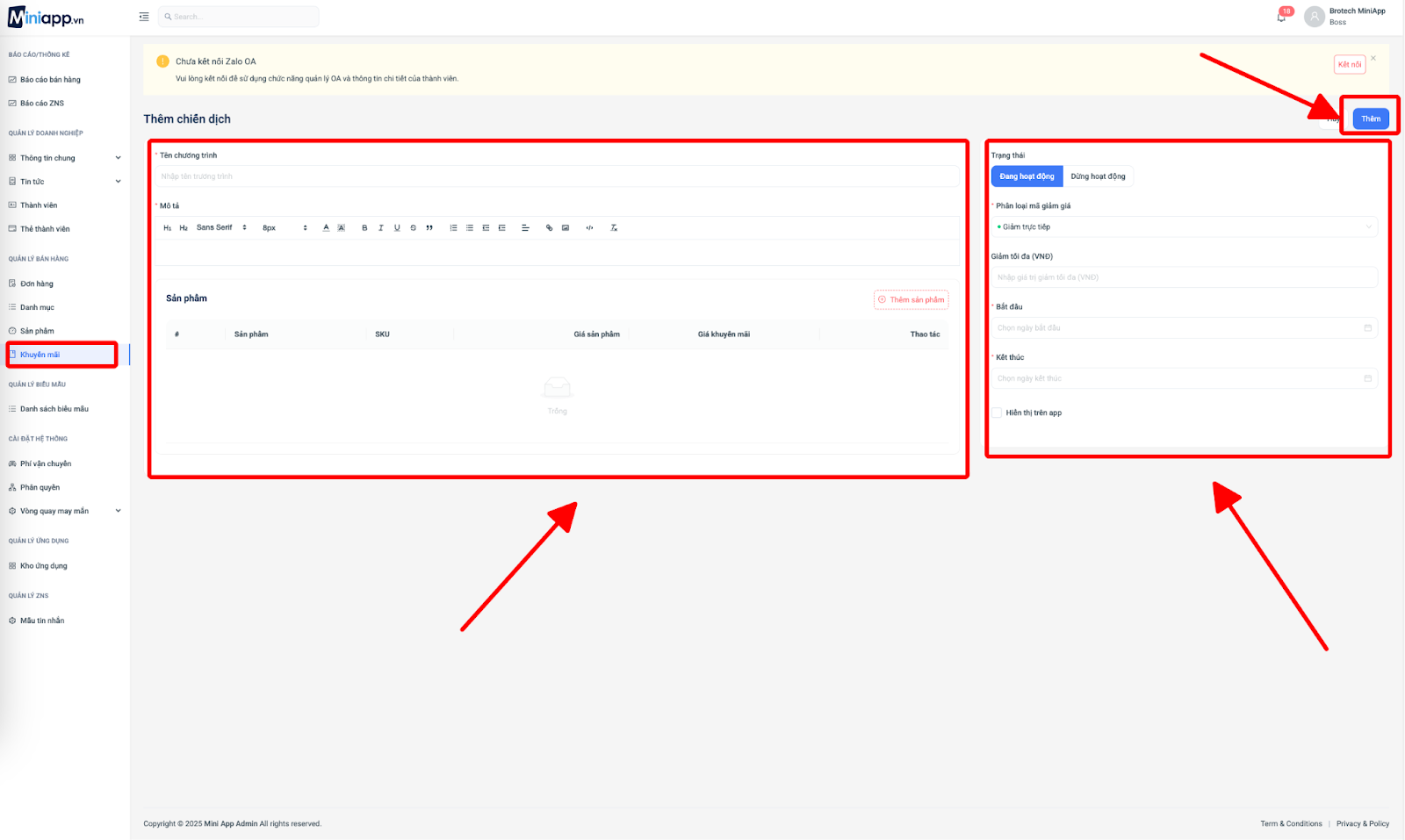
Task: Toggle strikethrough in the description toolbar
Action: [413, 228]
